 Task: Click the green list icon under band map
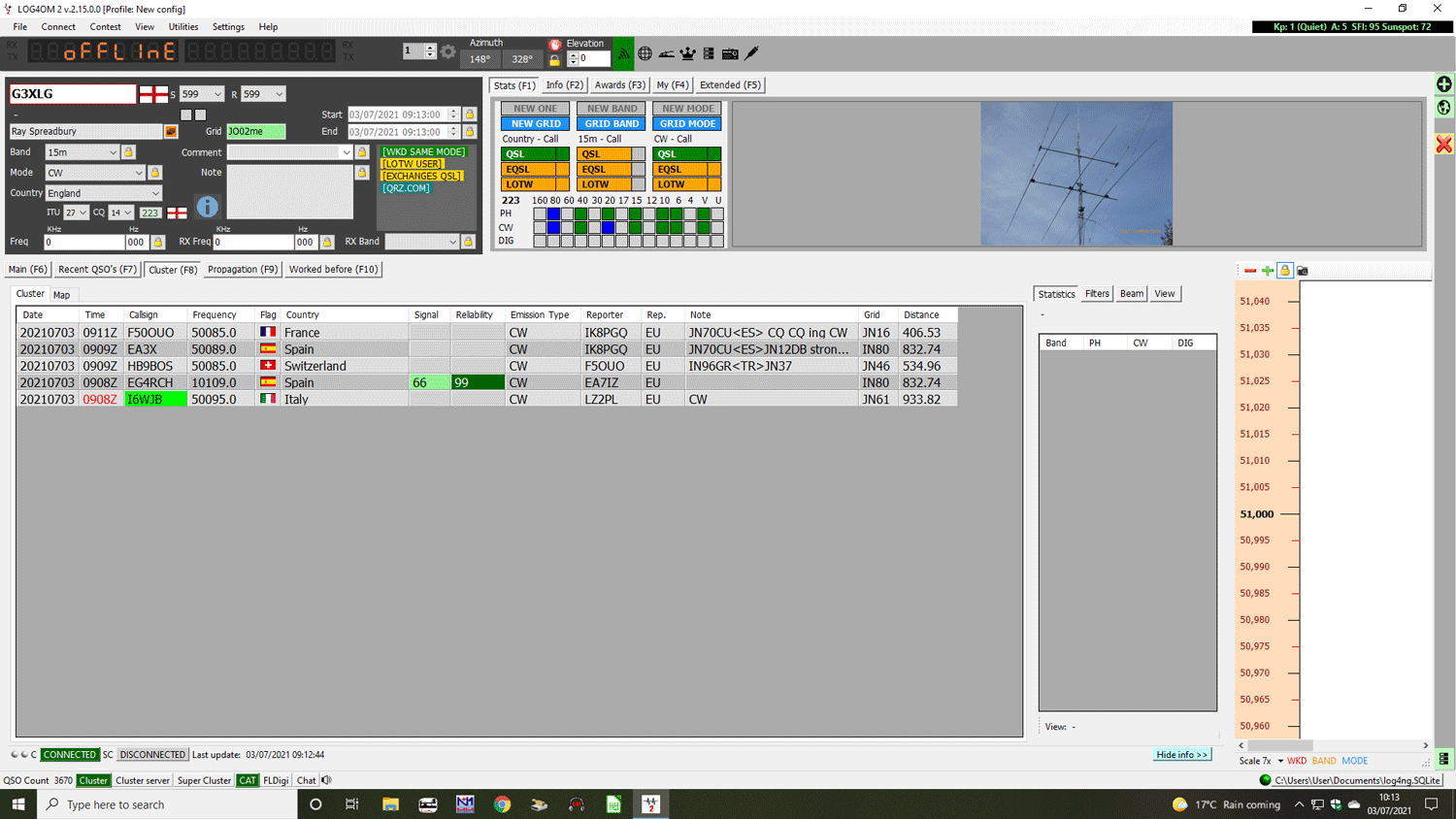pyautogui.click(x=1444, y=760)
